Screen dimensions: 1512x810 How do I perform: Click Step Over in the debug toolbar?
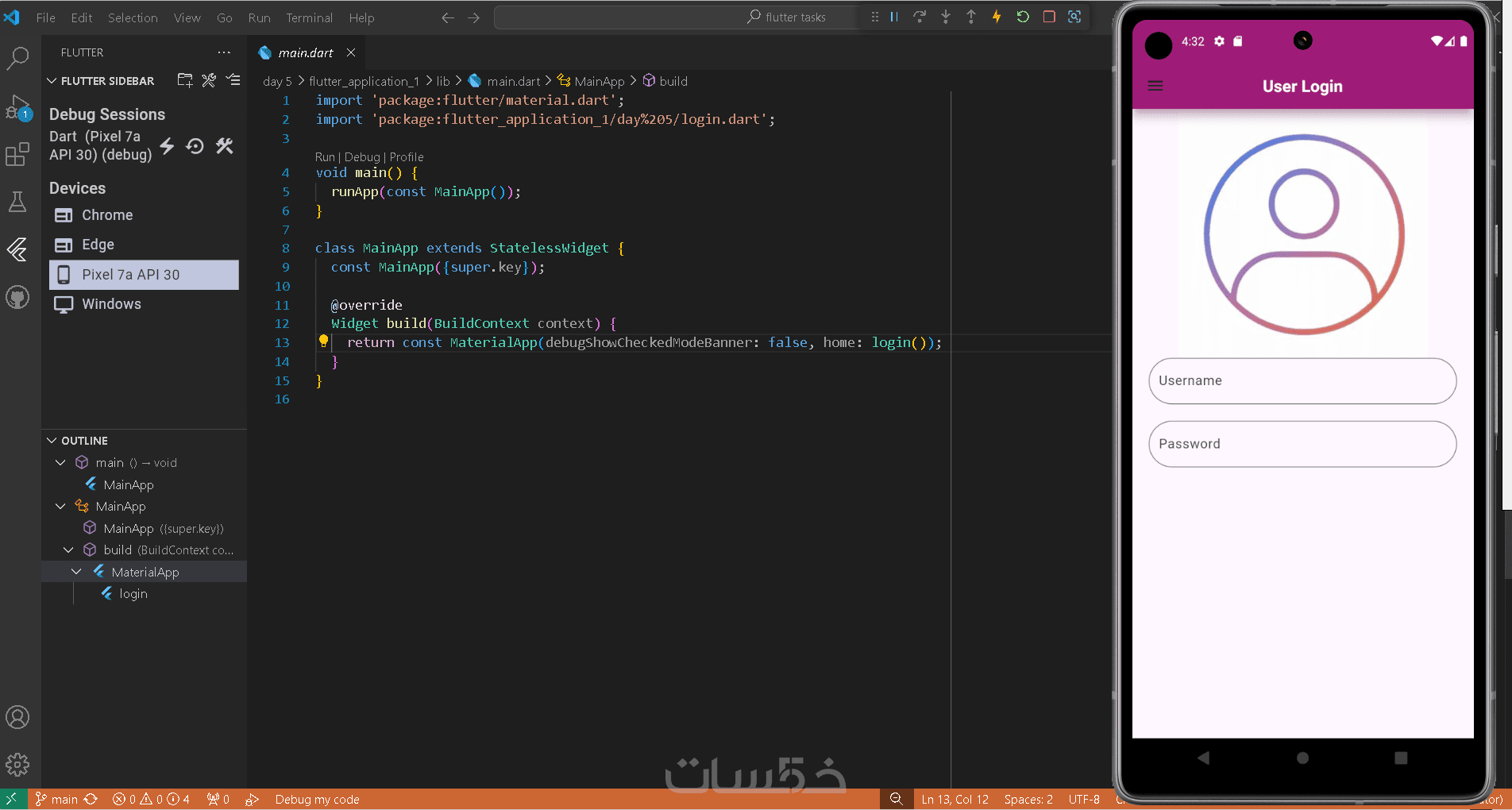click(x=920, y=17)
